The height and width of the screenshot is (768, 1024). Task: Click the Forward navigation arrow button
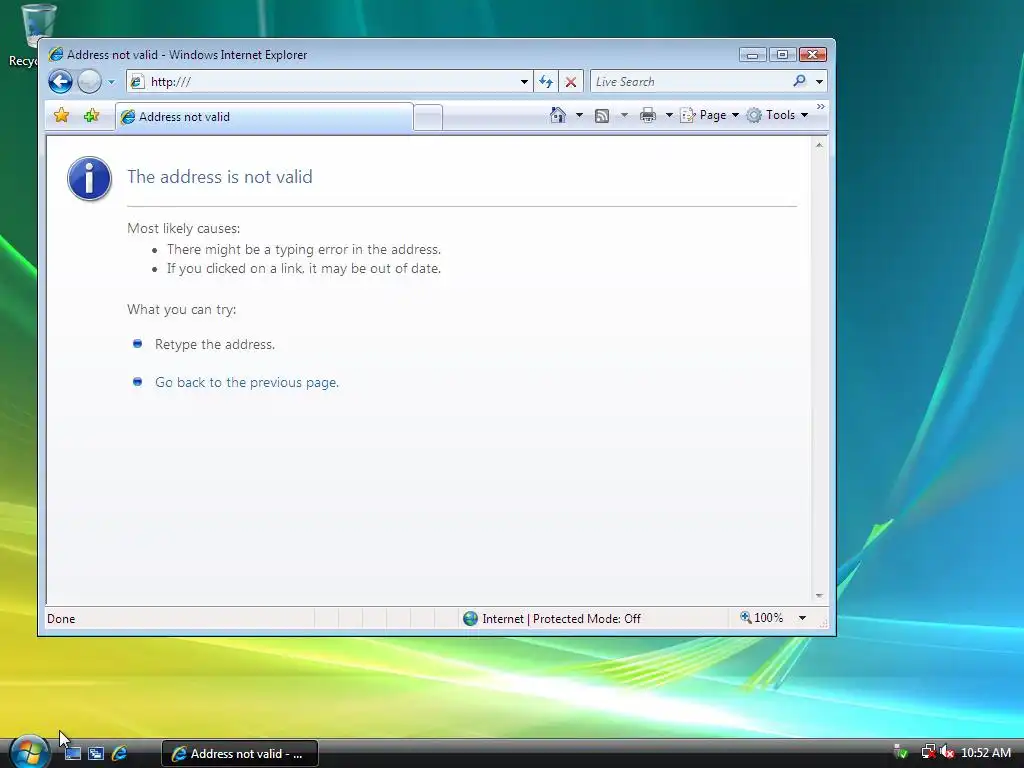point(89,82)
